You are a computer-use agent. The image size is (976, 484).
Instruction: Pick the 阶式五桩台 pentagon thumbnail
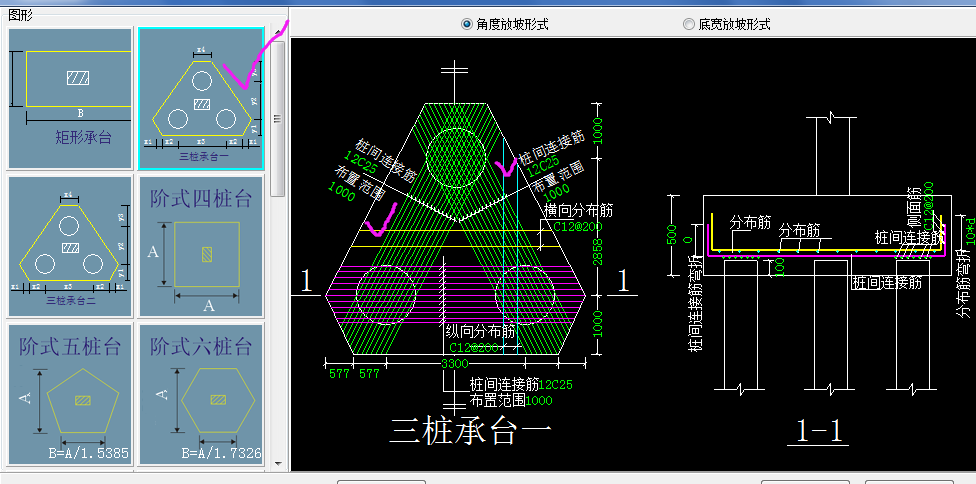(x=70, y=393)
